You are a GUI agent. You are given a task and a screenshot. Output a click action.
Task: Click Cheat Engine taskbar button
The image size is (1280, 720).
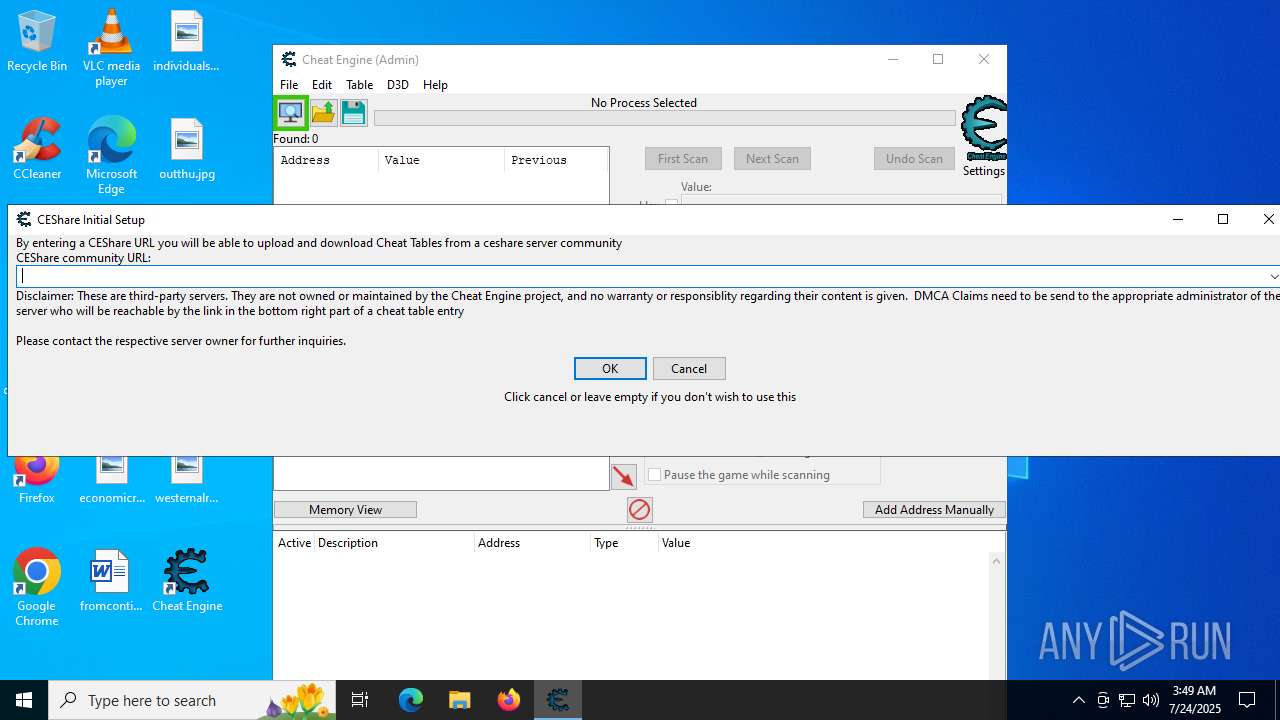click(x=558, y=700)
